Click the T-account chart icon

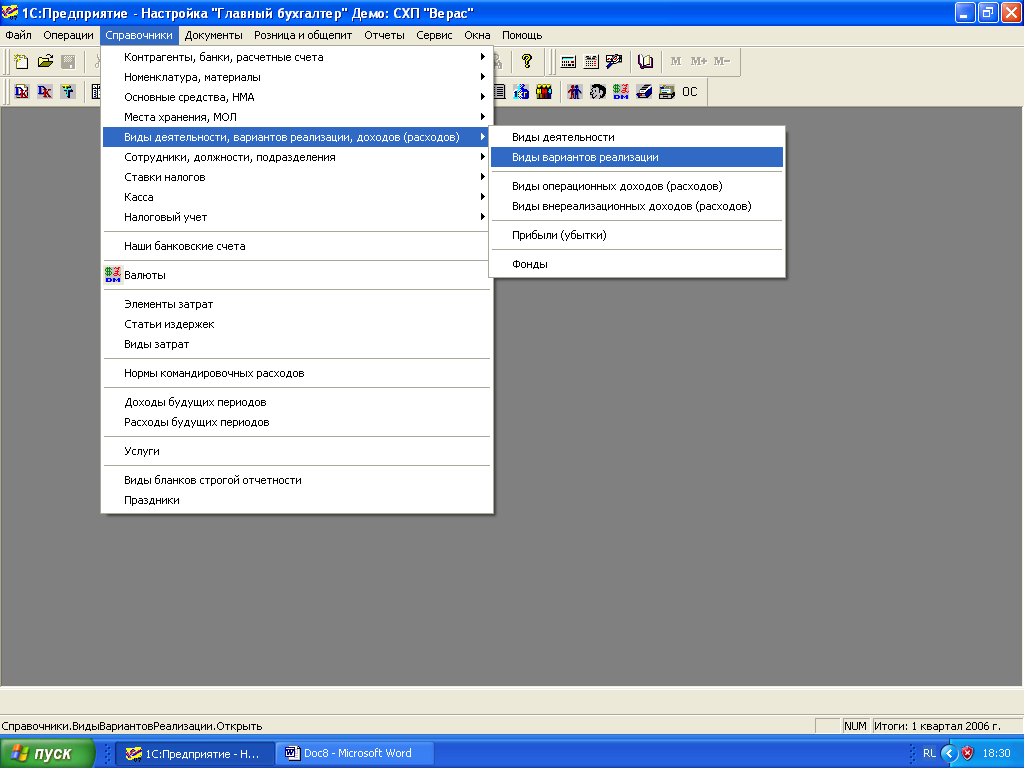coord(67,91)
